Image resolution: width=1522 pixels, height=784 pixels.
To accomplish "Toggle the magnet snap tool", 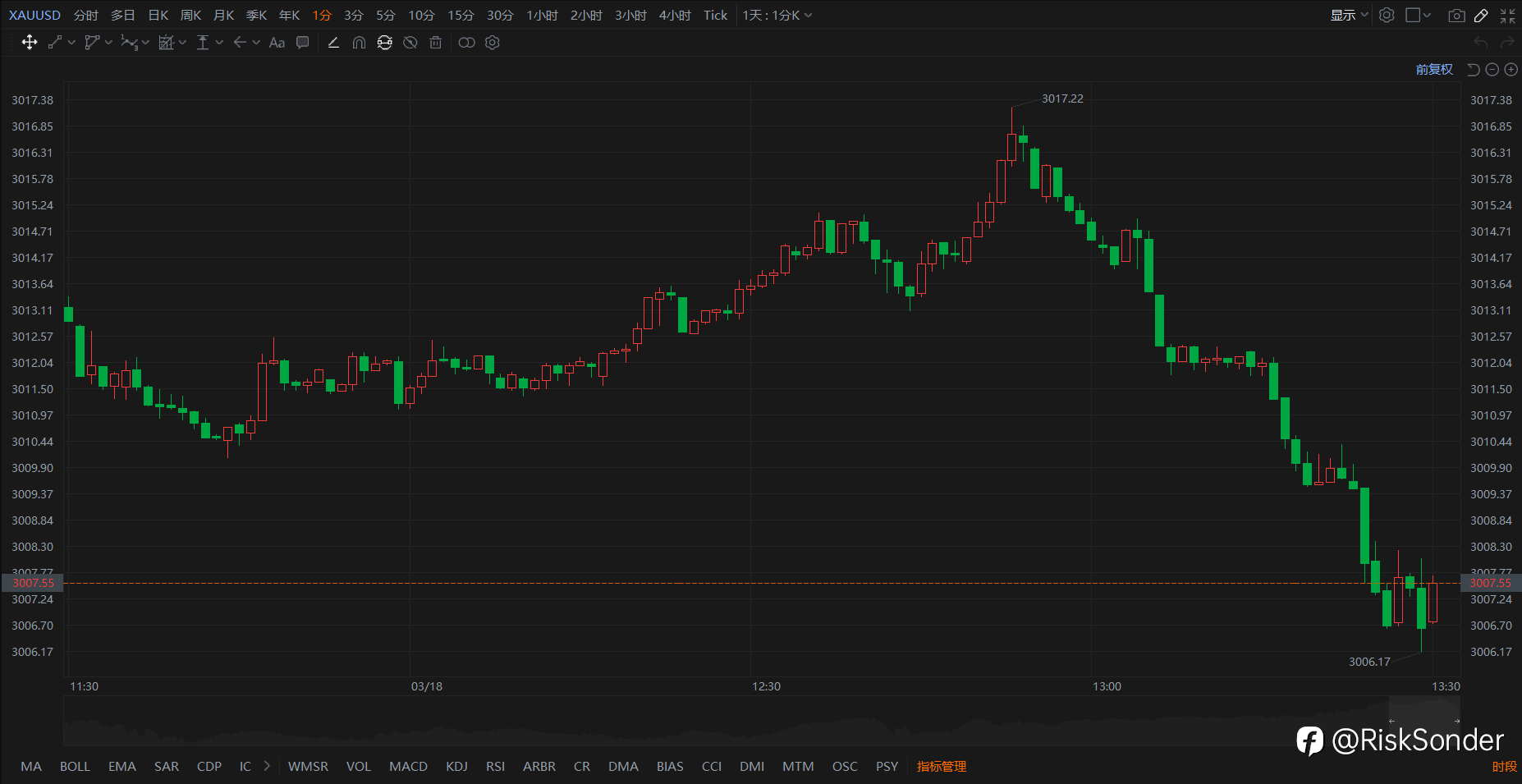I will 359,43.
